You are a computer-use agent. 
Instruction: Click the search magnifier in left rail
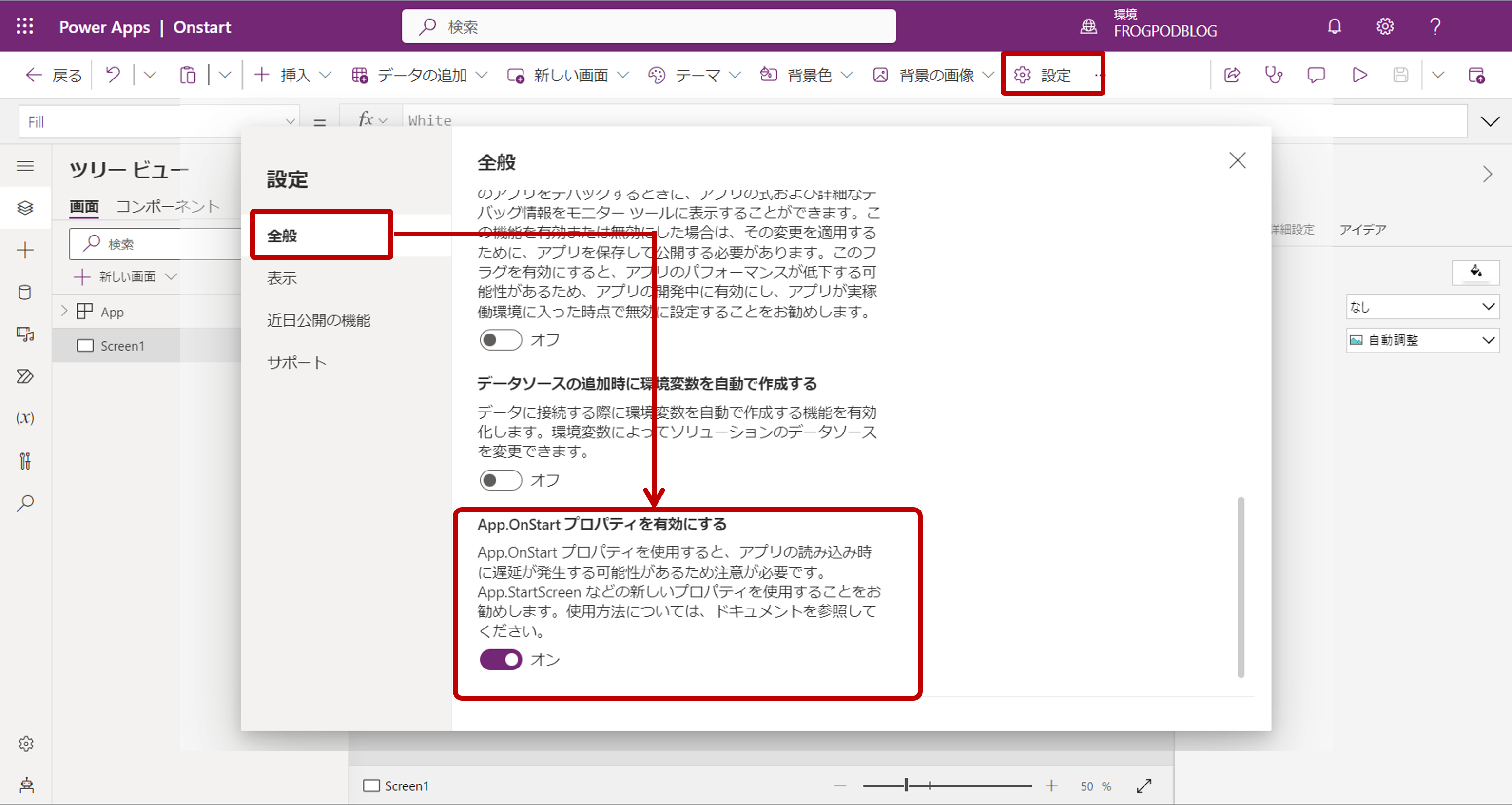point(25,503)
